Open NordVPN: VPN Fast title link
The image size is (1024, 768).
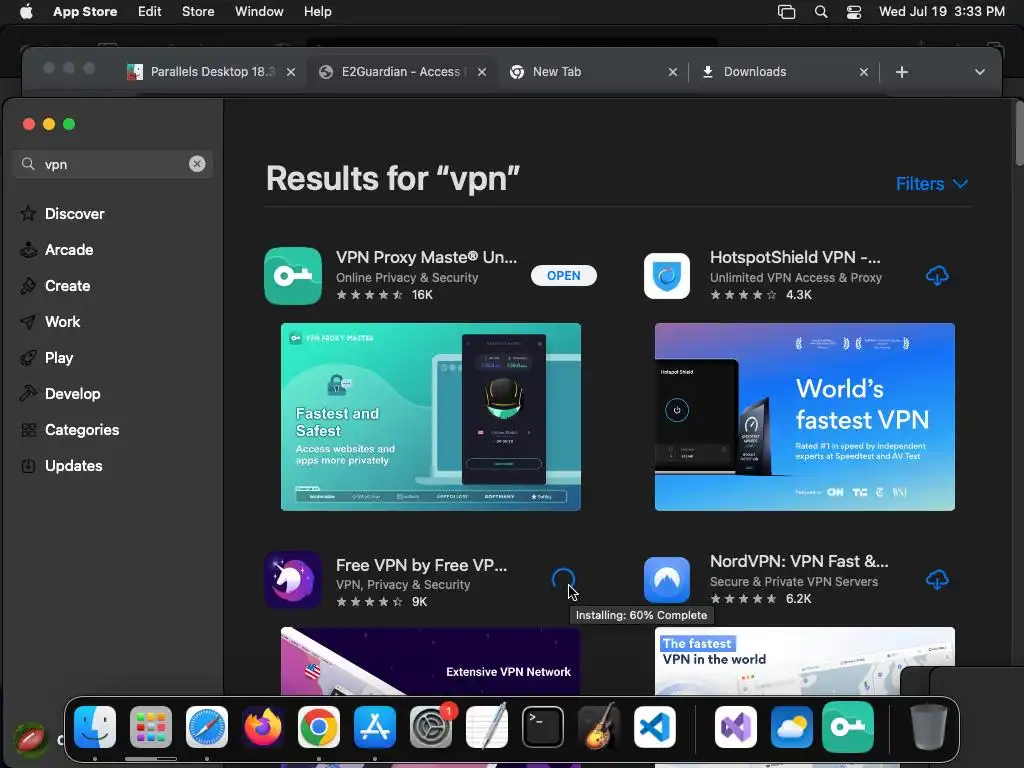[x=799, y=561]
